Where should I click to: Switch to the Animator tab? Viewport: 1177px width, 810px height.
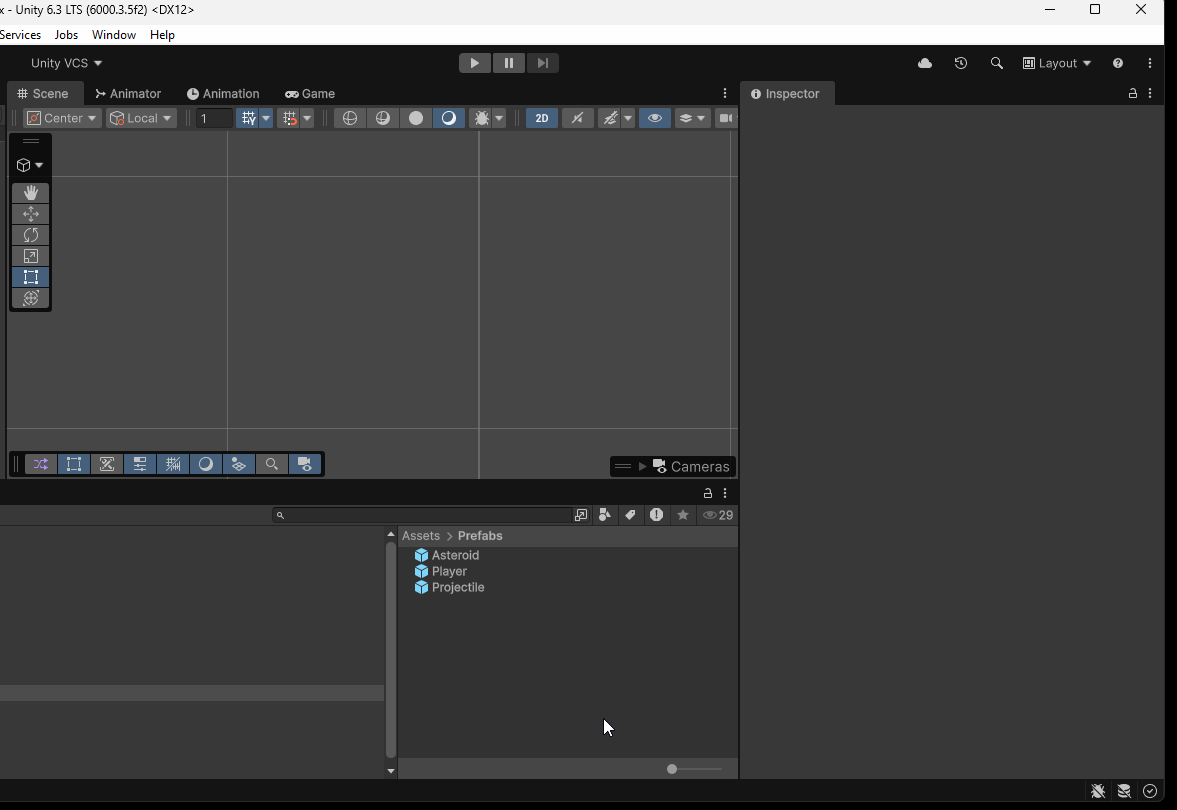coord(128,94)
